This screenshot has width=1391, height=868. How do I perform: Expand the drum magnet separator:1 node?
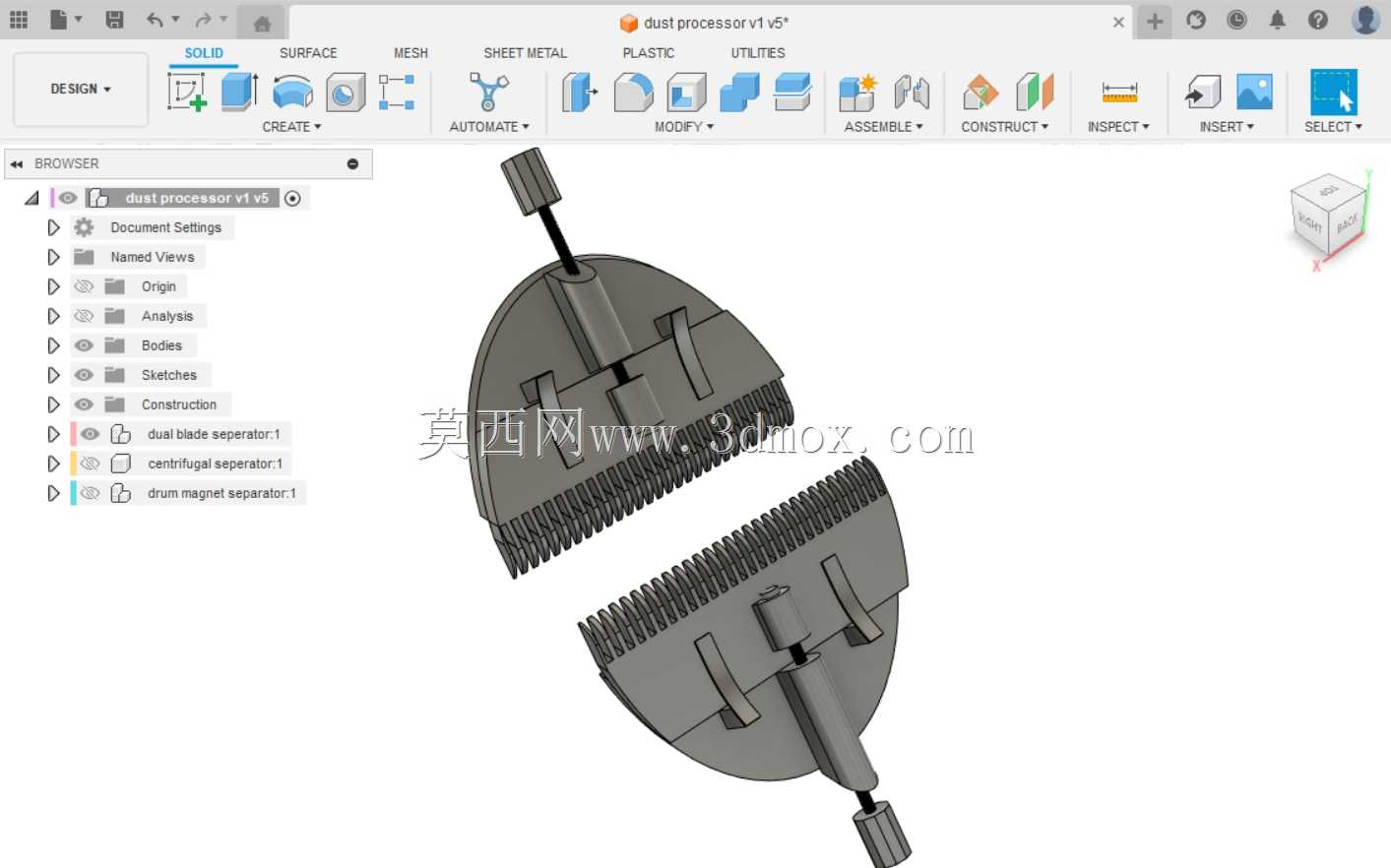53,493
